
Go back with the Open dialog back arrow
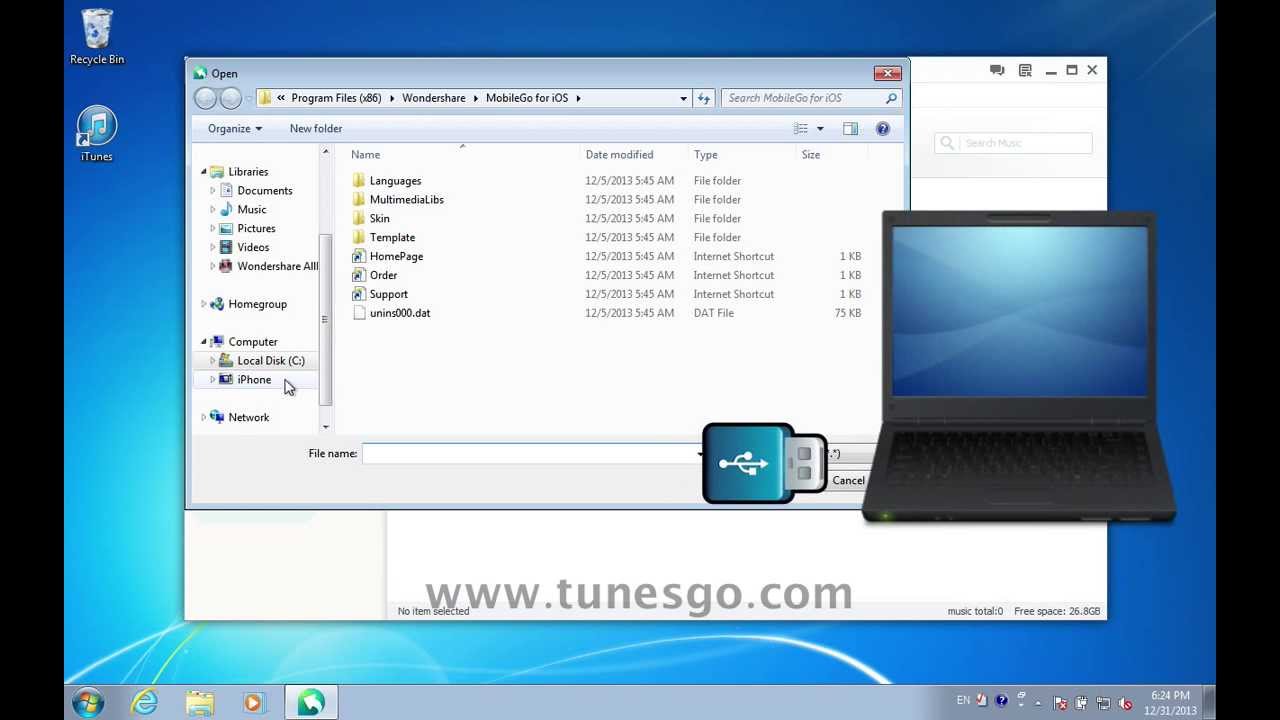coord(205,98)
